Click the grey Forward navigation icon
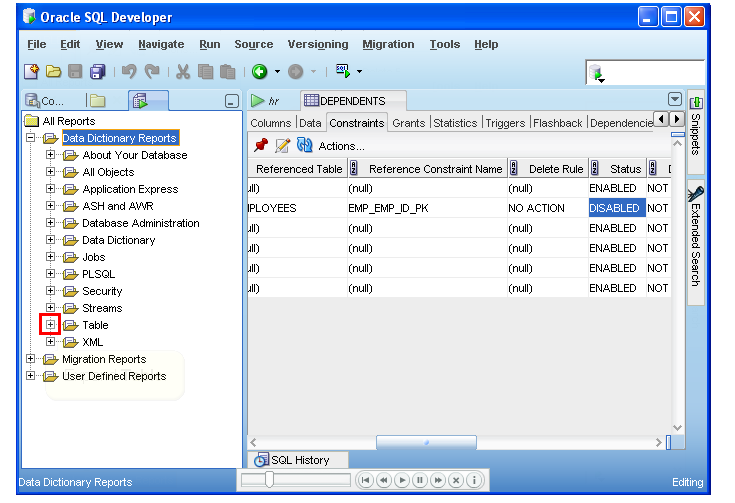Viewport: 735px width, 503px height. pyautogui.click(x=295, y=72)
